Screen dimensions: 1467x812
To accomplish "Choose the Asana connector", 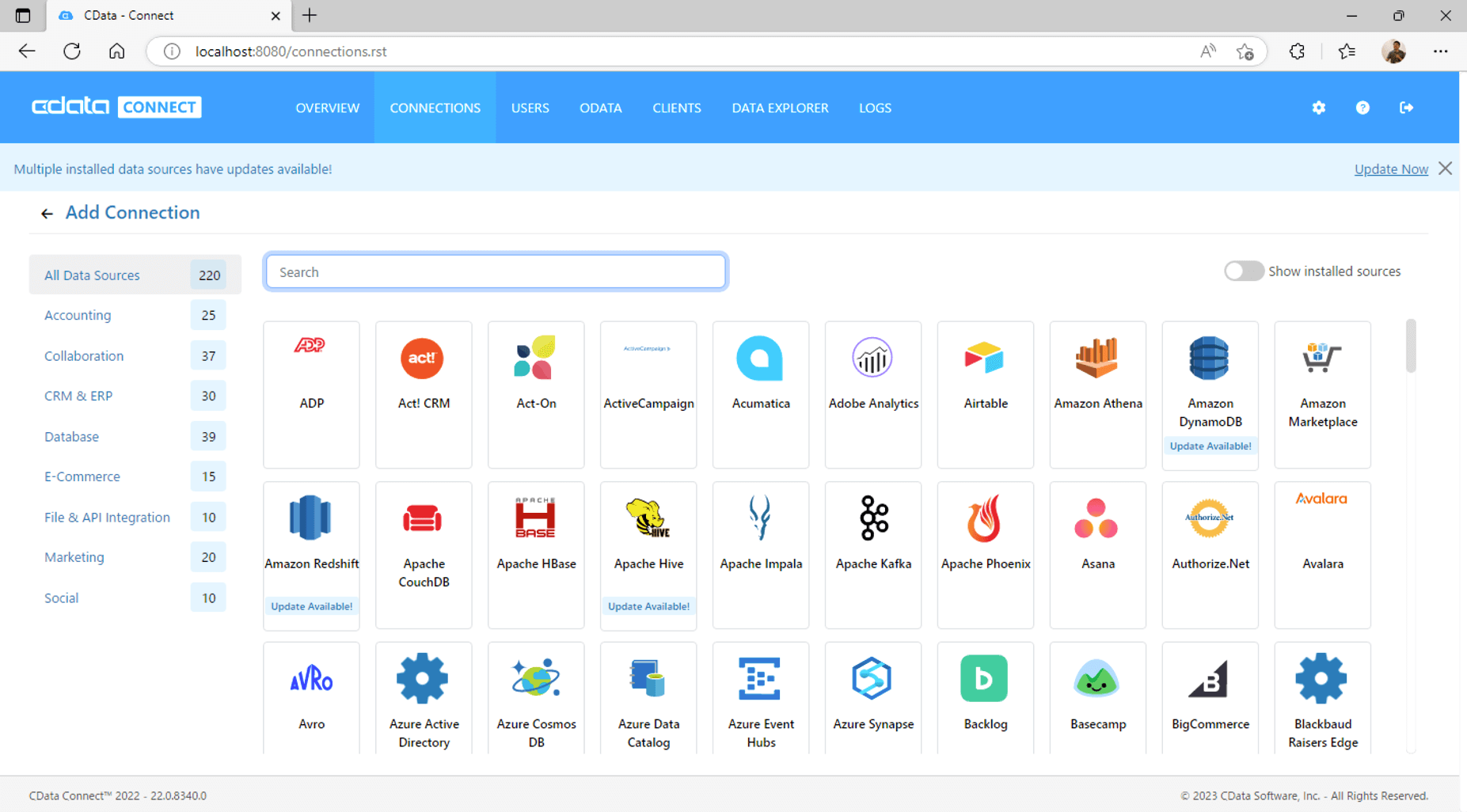I will pyautogui.click(x=1098, y=555).
